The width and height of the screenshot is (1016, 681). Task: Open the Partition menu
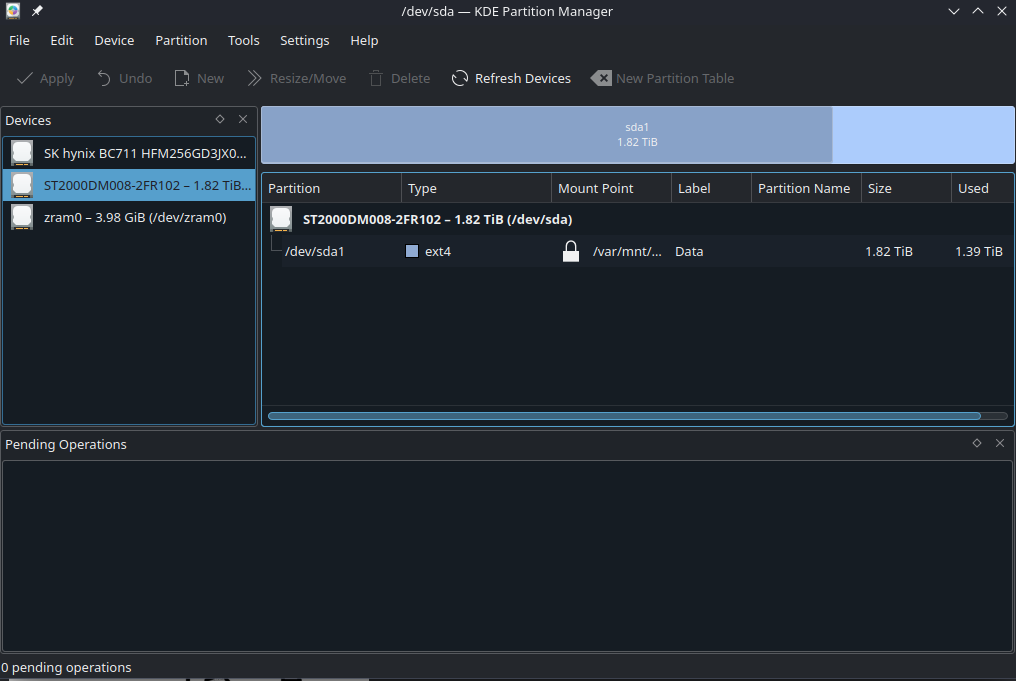[181, 40]
